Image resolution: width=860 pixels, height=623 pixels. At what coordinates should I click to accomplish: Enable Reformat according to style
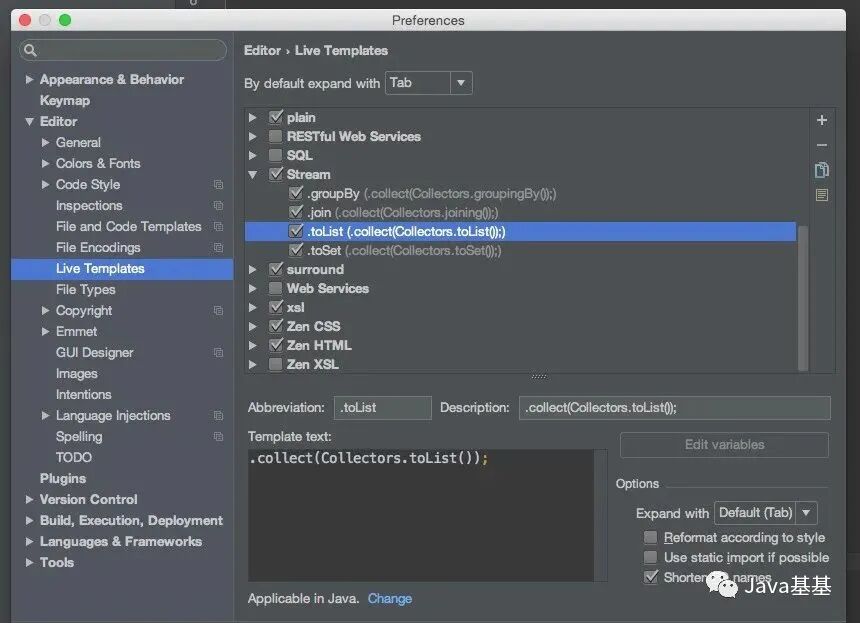coord(650,537)
